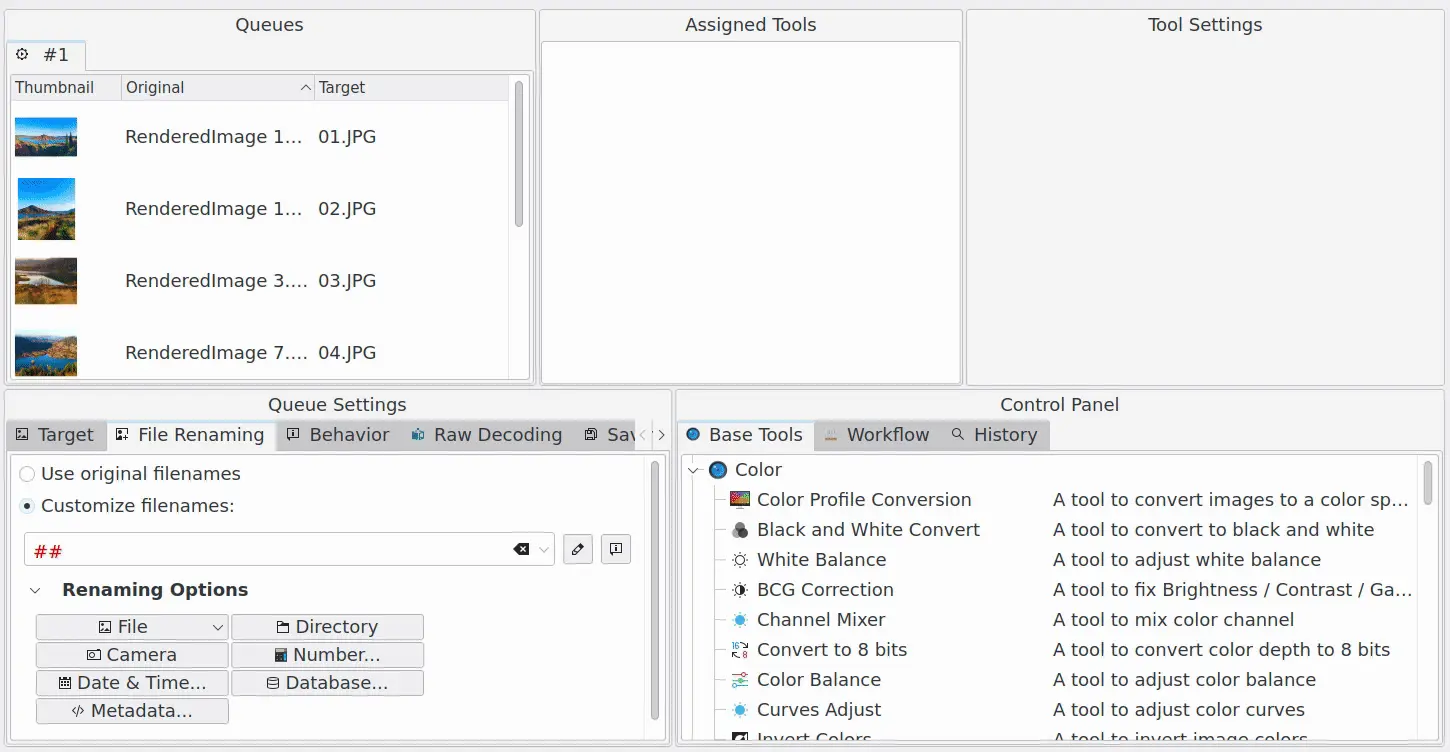Open the File renaming option dropdown
The width and height of the screenshot is (1450, 752).
click(x=218, y=627)
